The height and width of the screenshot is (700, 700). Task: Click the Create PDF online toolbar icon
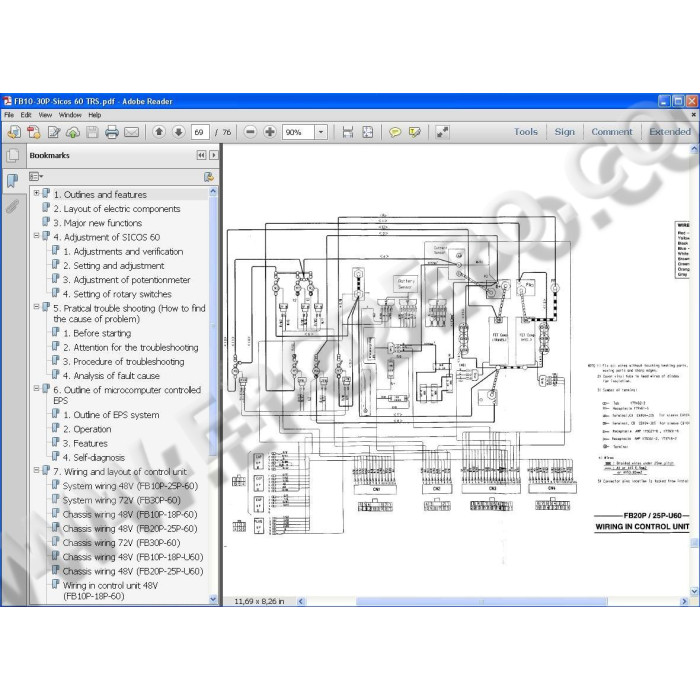14,132
